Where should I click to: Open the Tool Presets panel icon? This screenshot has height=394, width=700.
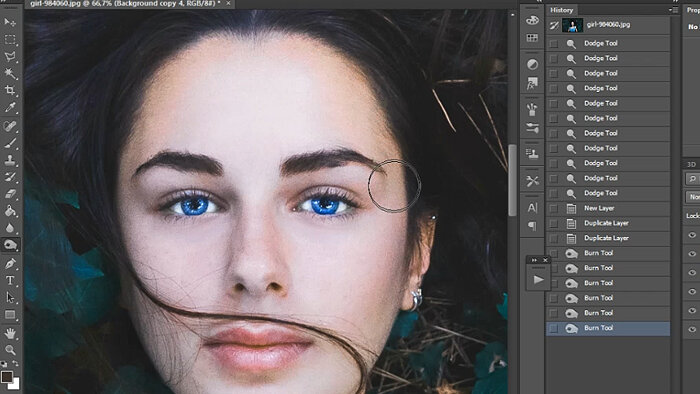532,181
